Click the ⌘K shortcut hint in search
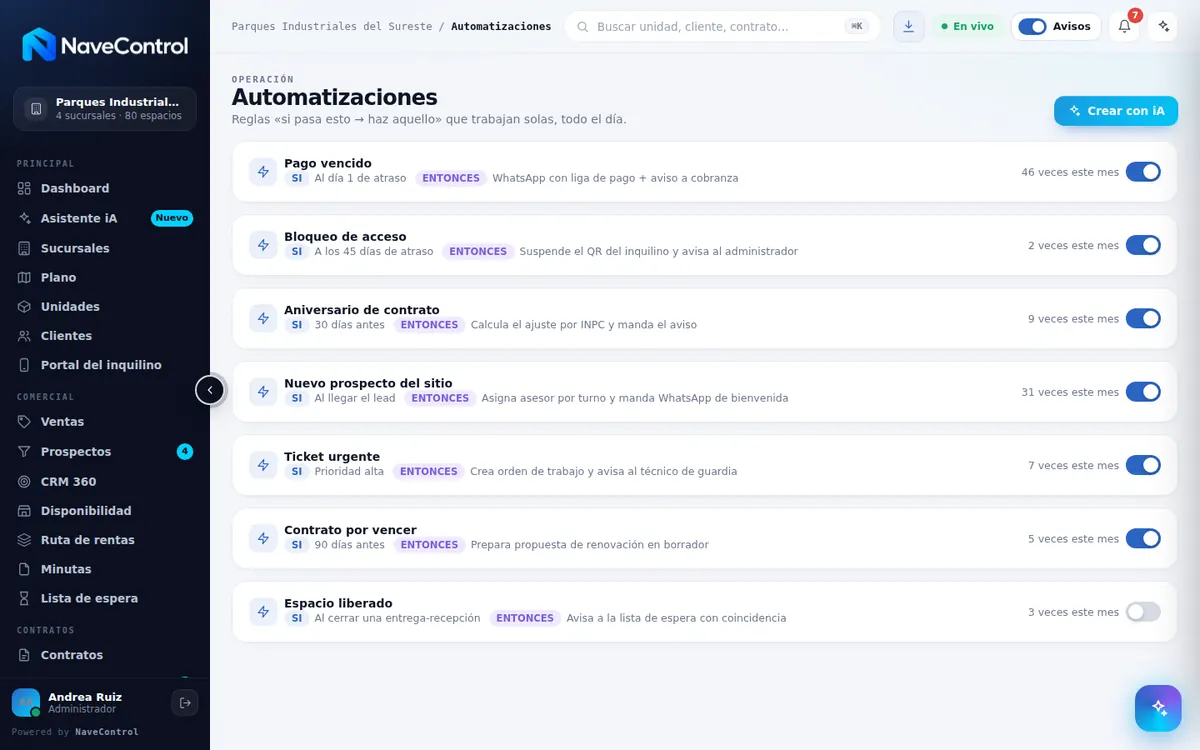The width and height of the screenshot is (1200, 750). click(857, 27)
